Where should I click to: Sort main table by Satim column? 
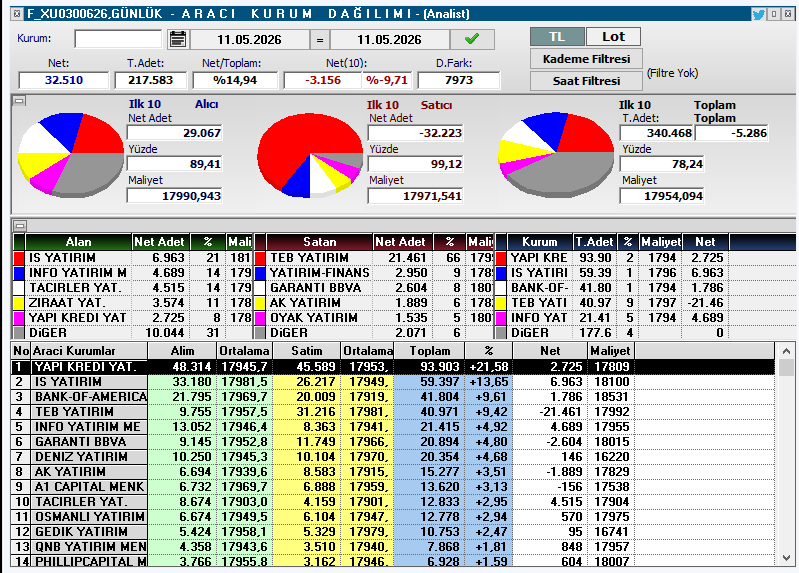307,351
